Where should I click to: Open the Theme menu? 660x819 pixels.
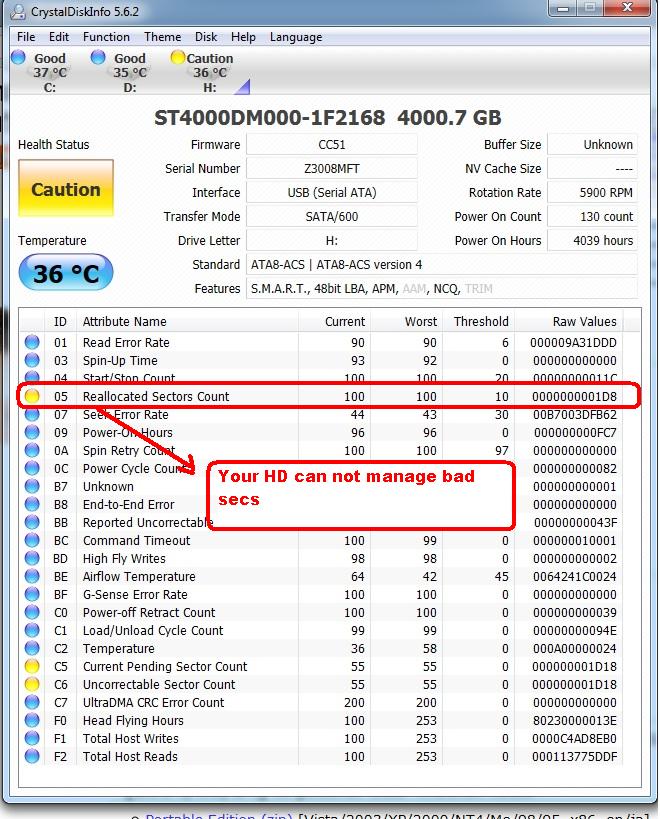[x=162, y=37]
